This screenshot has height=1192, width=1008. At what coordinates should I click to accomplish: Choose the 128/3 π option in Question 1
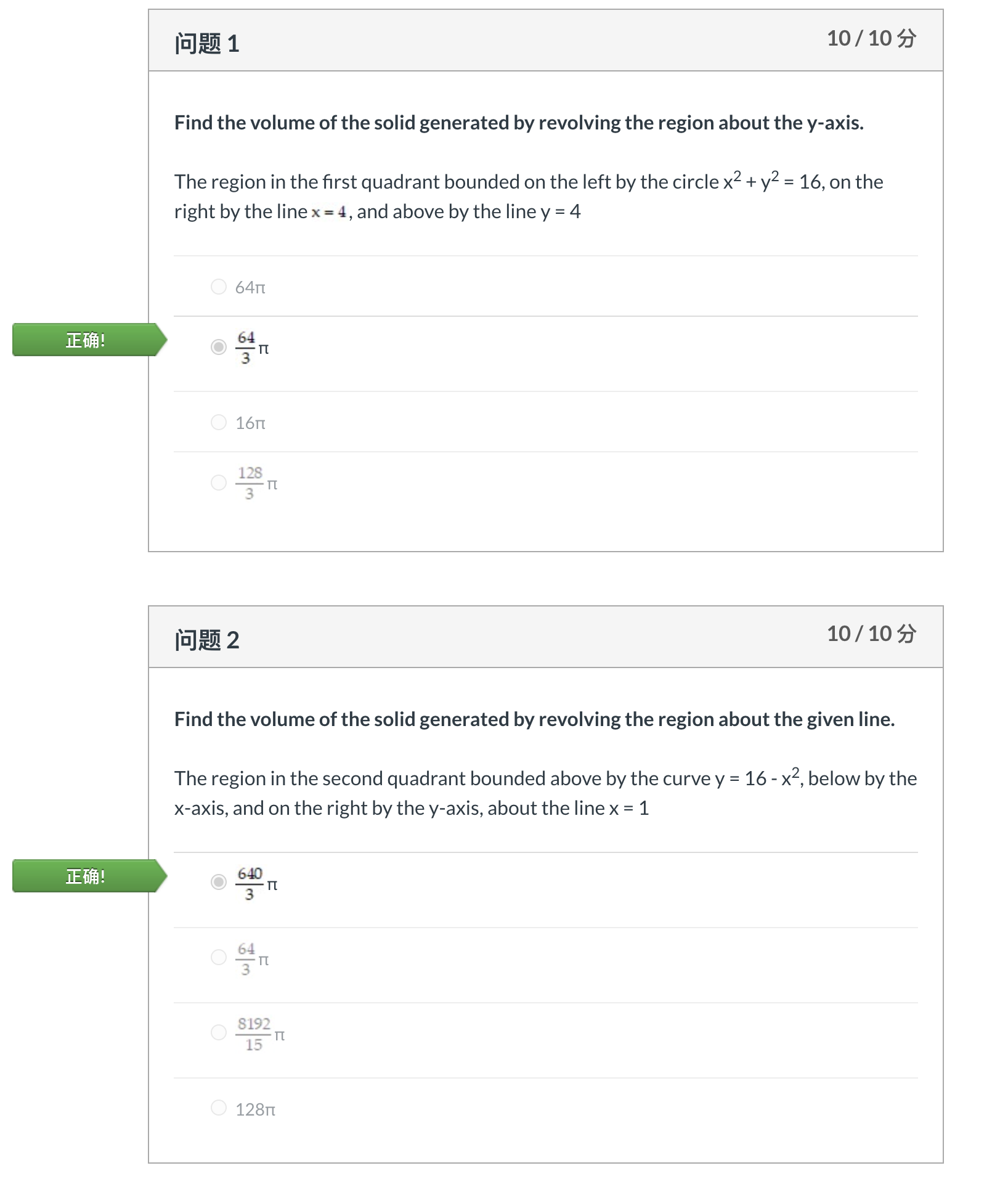[x=219, y=483]
